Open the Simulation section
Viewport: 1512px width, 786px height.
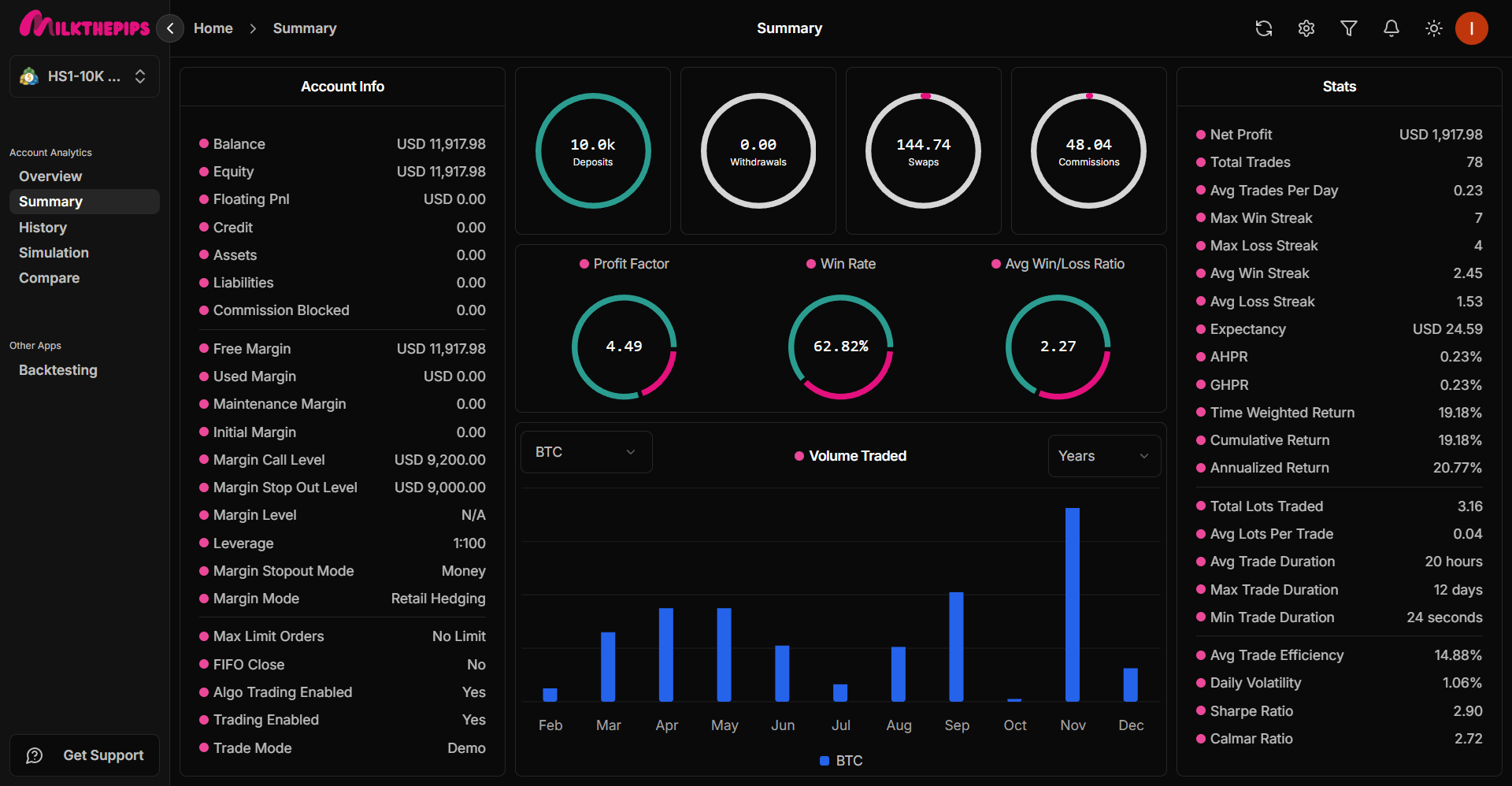click(x=54, y=253)
